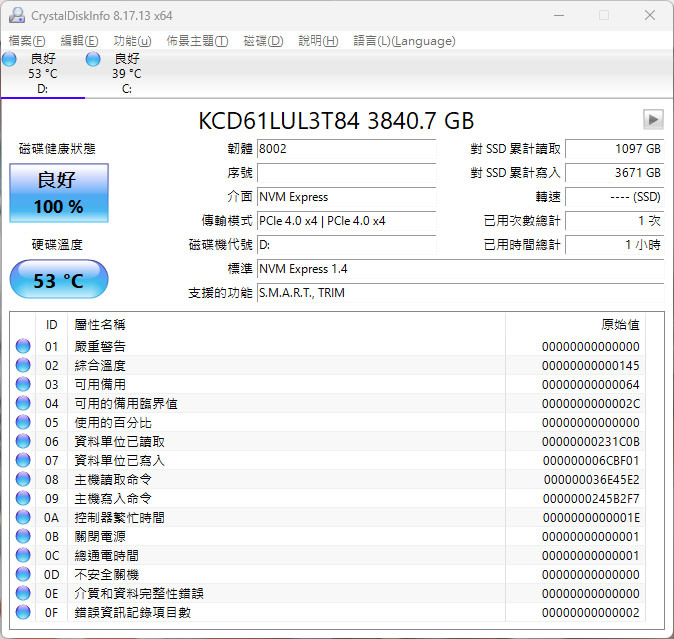Image resolution: width=674 pixels, height=639 pixels.
Task: Open the 功能(u) menu
Action: coord(132,41)
